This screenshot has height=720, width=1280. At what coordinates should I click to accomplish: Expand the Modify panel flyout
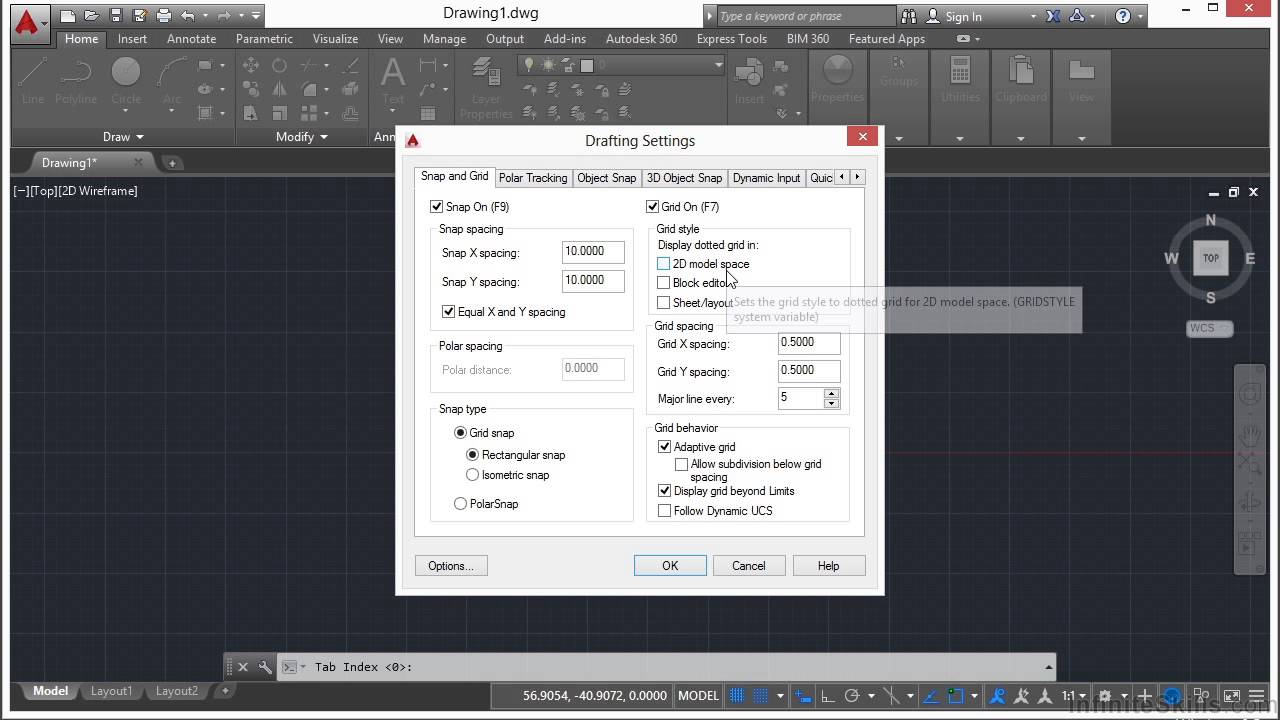(302, 137)
